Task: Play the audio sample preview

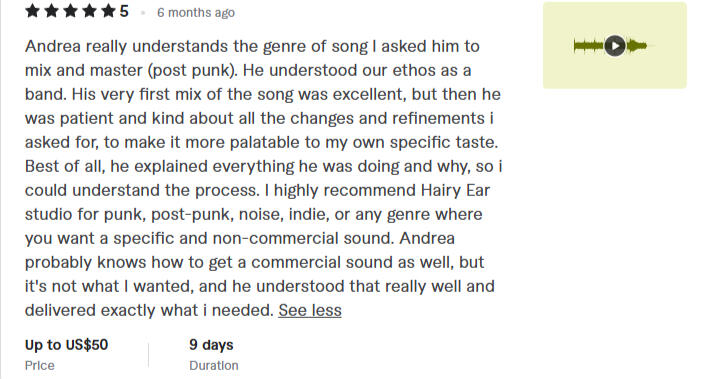Action: pos(615,46)
